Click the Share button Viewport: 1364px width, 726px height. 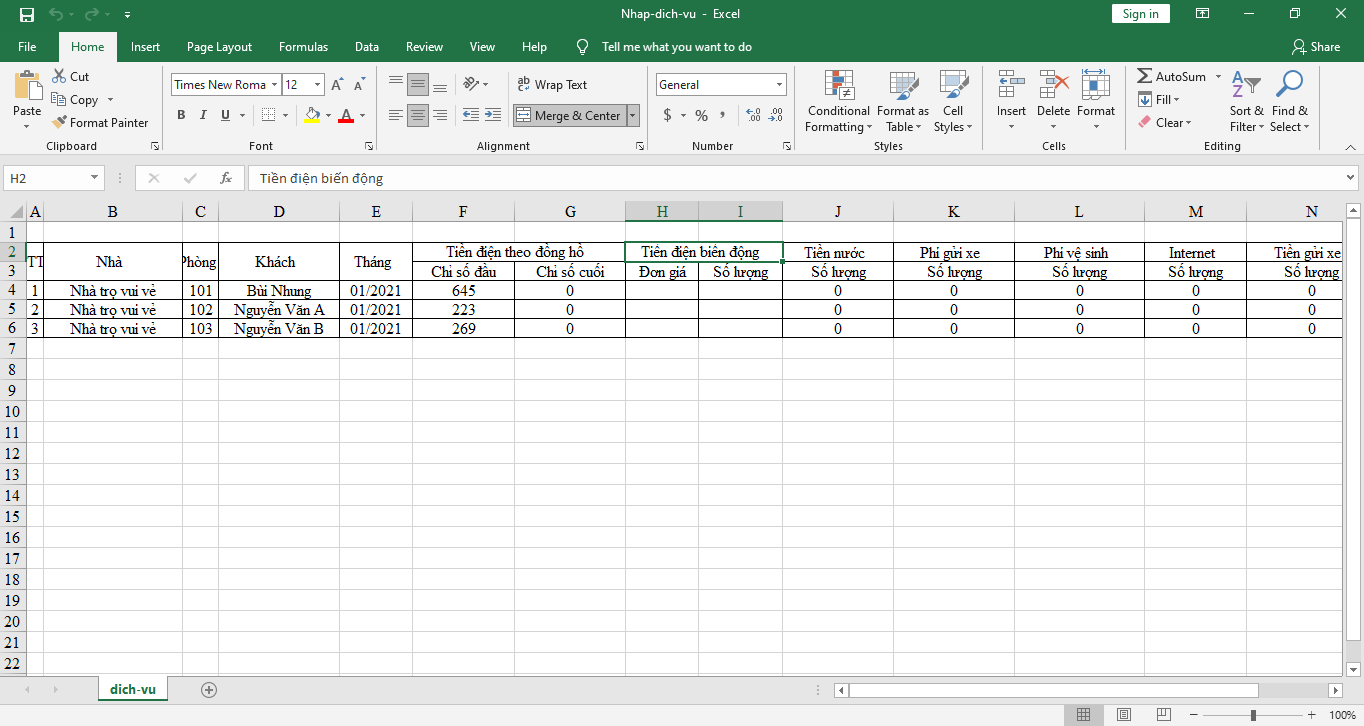coord(1315,47)
